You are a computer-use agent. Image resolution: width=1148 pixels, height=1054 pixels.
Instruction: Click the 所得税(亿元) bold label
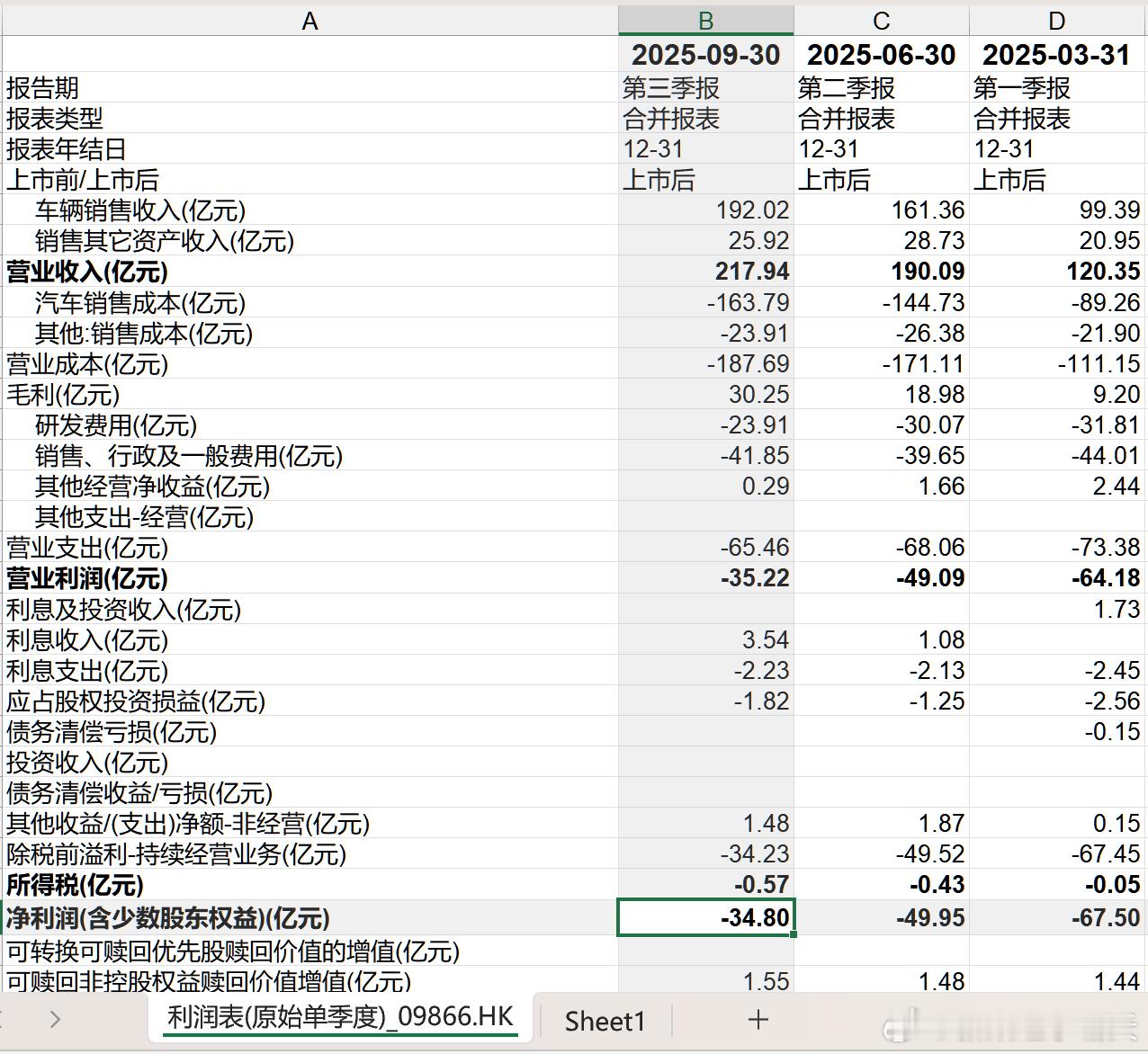(76, 885)
